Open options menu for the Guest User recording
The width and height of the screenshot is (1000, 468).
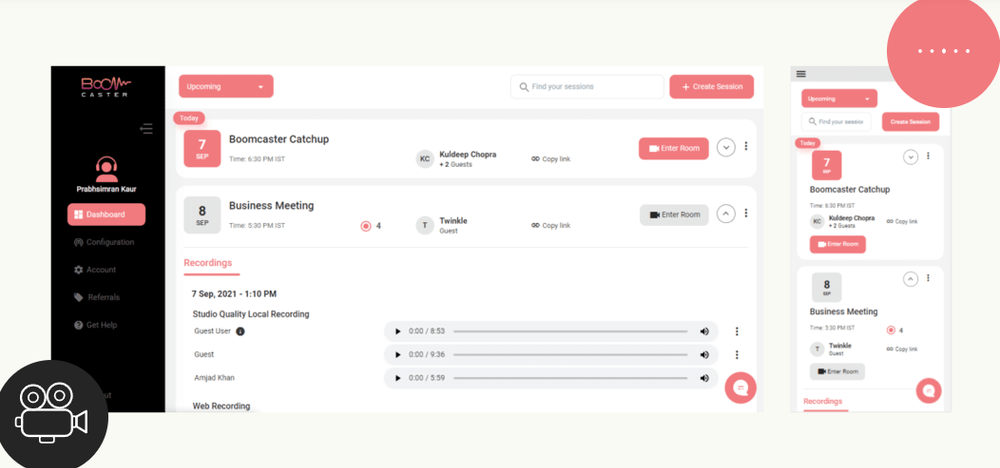(737, 332)
